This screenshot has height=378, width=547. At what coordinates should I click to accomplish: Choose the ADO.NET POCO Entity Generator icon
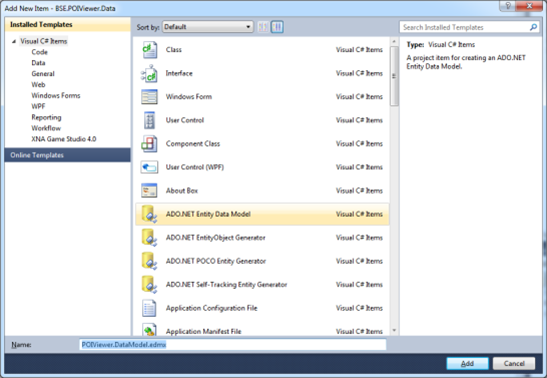(x=149, y=261)
